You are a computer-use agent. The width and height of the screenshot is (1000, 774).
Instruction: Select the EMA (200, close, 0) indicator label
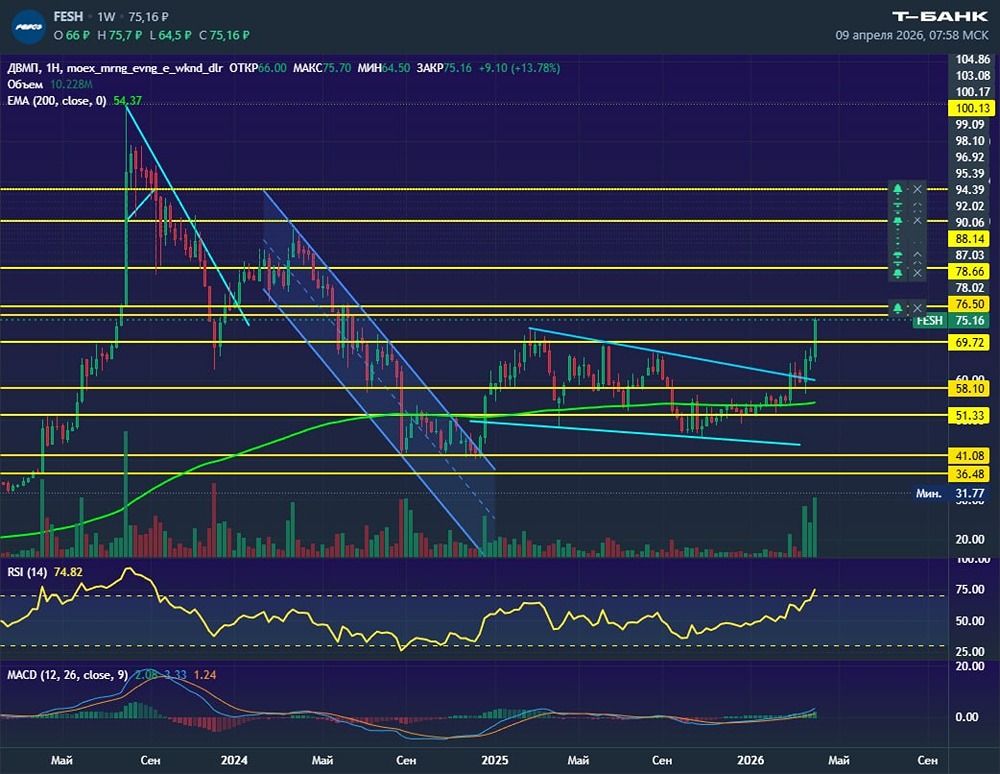pos(56,101)
